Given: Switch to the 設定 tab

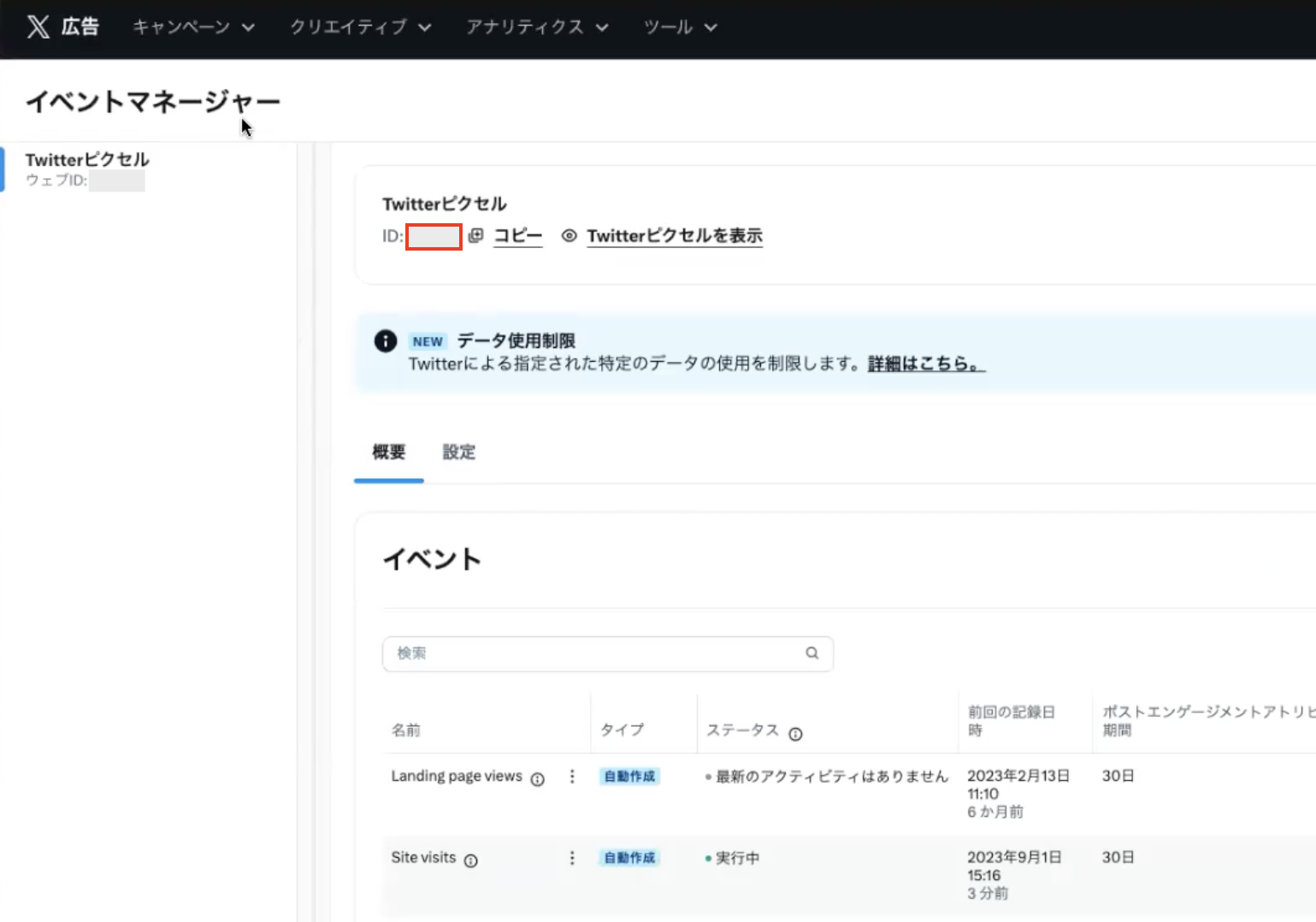Looking at the screenshot, I should [459, 452].
